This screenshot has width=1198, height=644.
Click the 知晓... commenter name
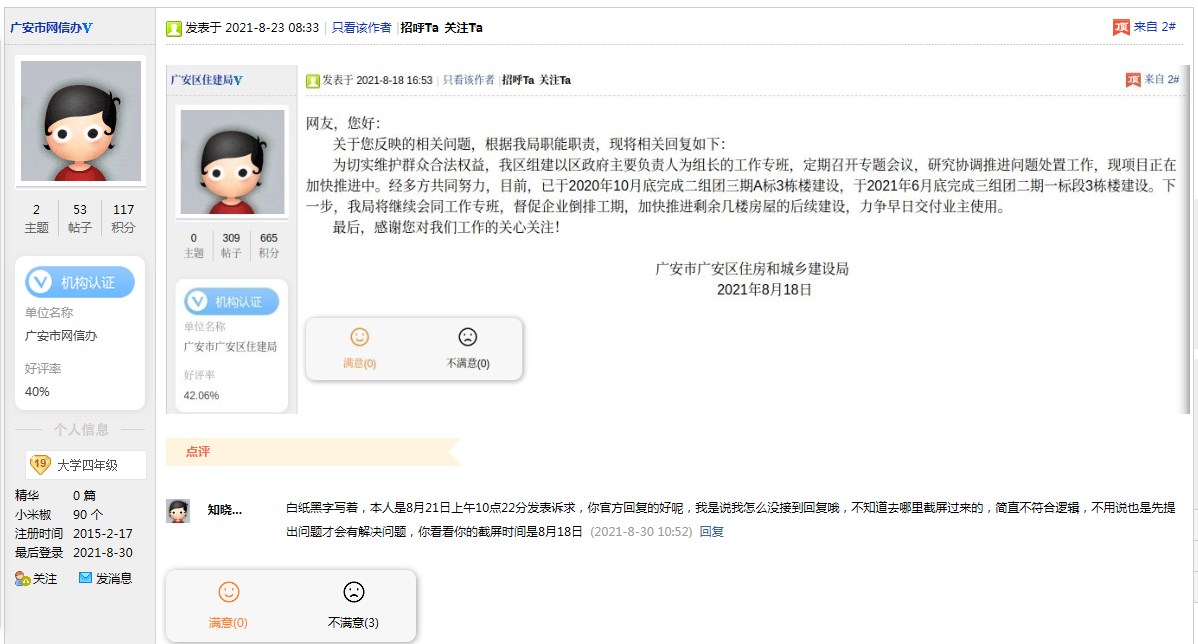(224, 510)
